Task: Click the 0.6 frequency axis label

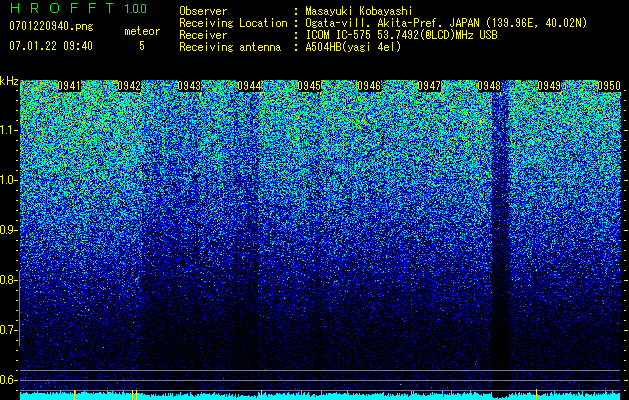Action: [8, 380]
